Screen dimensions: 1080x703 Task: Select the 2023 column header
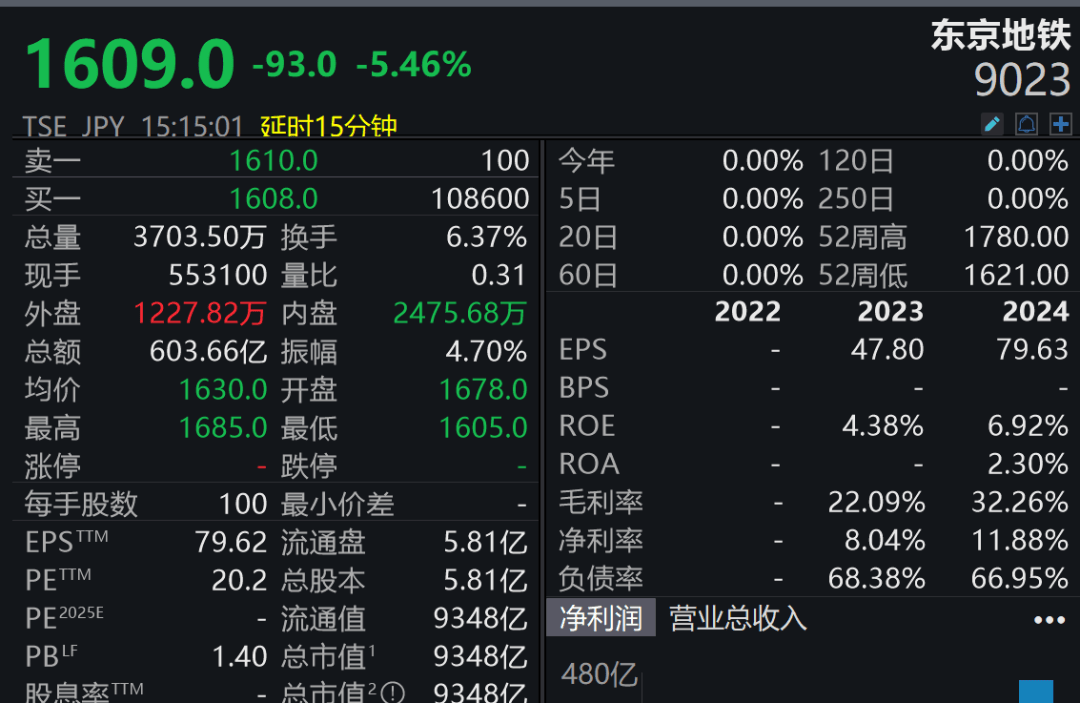(891, 311)
